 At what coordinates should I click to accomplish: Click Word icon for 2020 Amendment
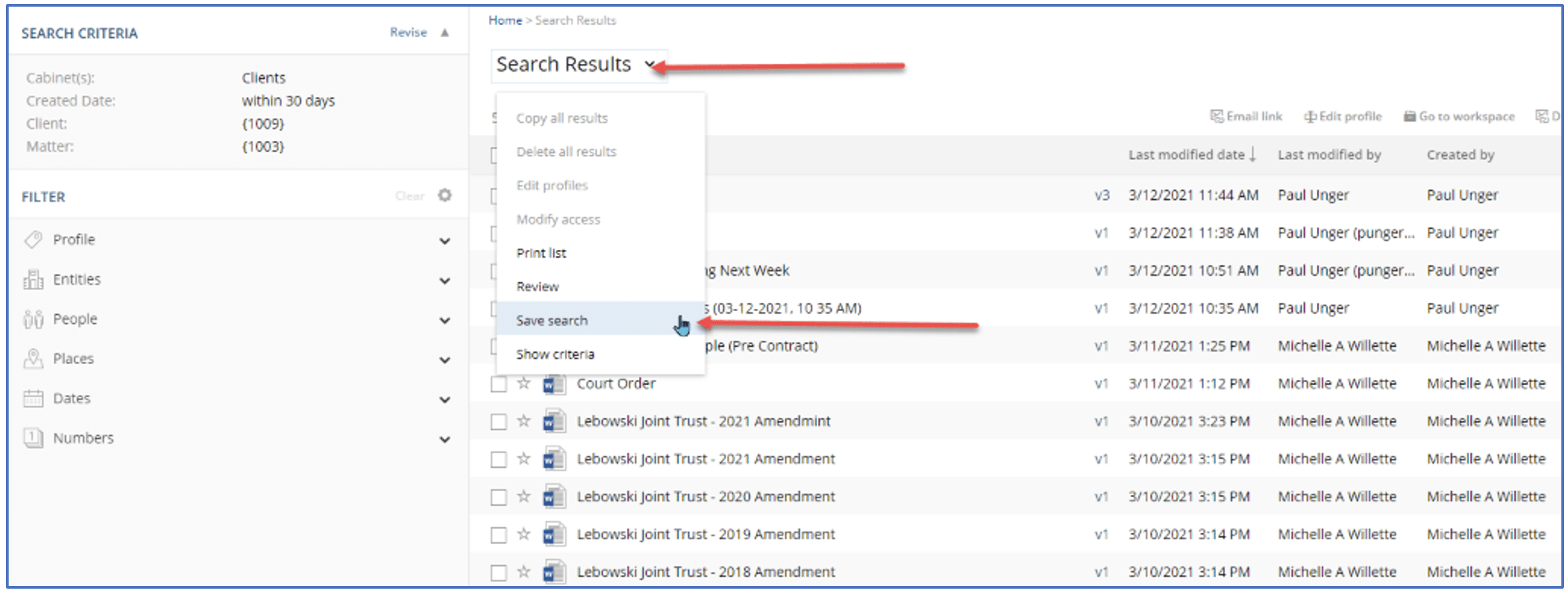pos(554,498)
